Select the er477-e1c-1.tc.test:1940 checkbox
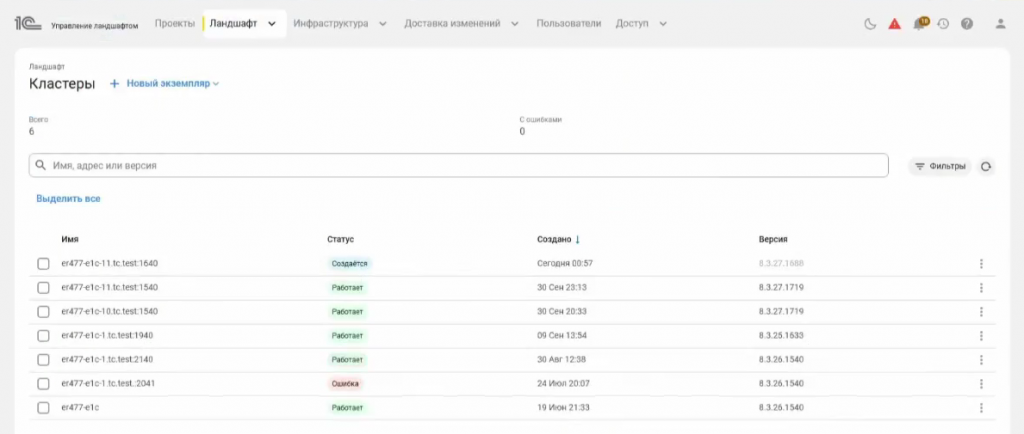Screen dimensions: 1024x434 [x=43, y=336]
